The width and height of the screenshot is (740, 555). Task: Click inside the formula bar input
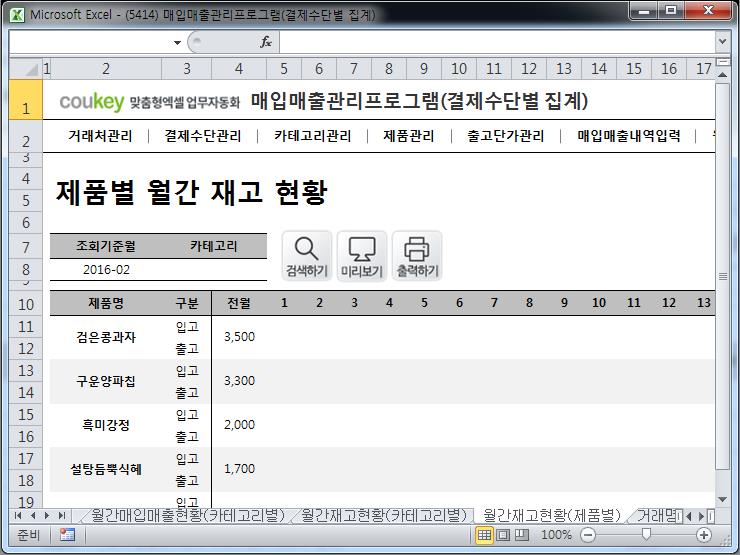point(497,42)
